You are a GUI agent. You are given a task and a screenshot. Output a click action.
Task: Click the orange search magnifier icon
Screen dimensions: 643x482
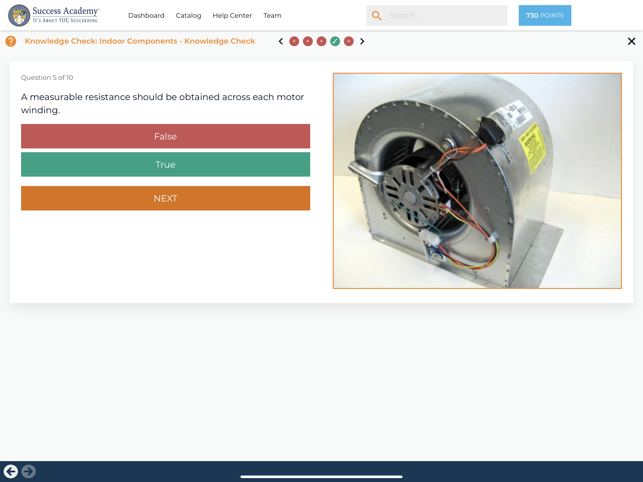pos(376,16)
